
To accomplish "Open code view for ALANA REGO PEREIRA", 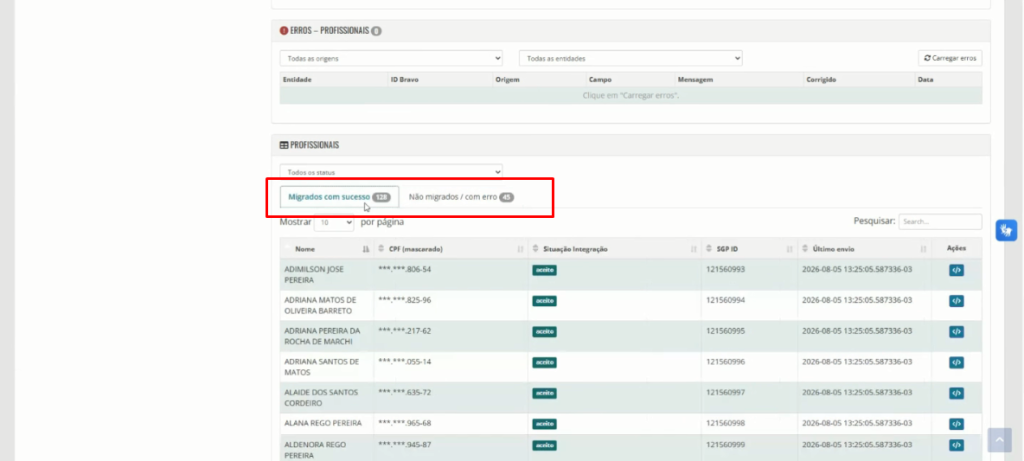I will 956,424.
